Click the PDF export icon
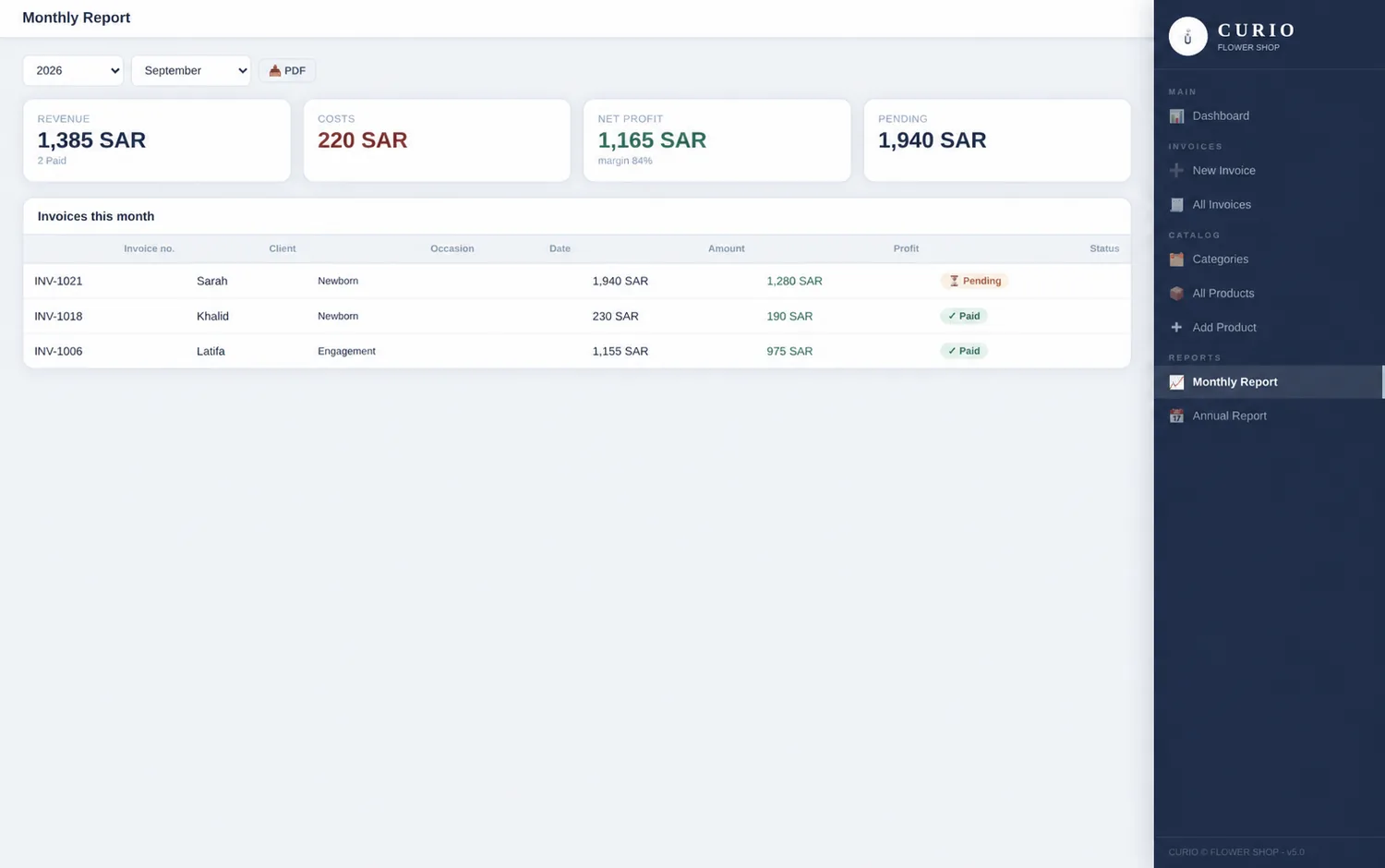 pyautogui.click(x=274, y=71)
